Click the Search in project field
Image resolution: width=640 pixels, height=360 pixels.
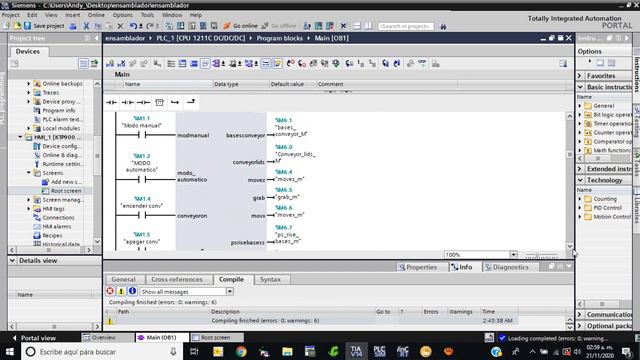click(x=405, y=26)
